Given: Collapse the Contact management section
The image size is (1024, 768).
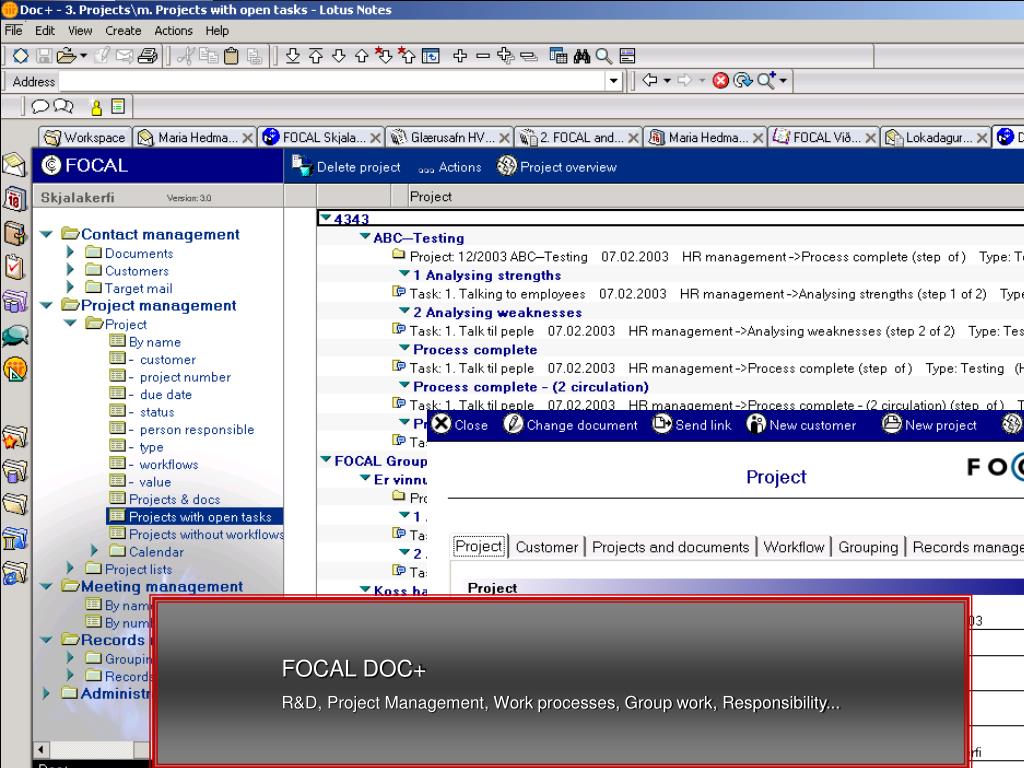Looking at the screenshot, I should pyautogui.click(x=46, y=234).
